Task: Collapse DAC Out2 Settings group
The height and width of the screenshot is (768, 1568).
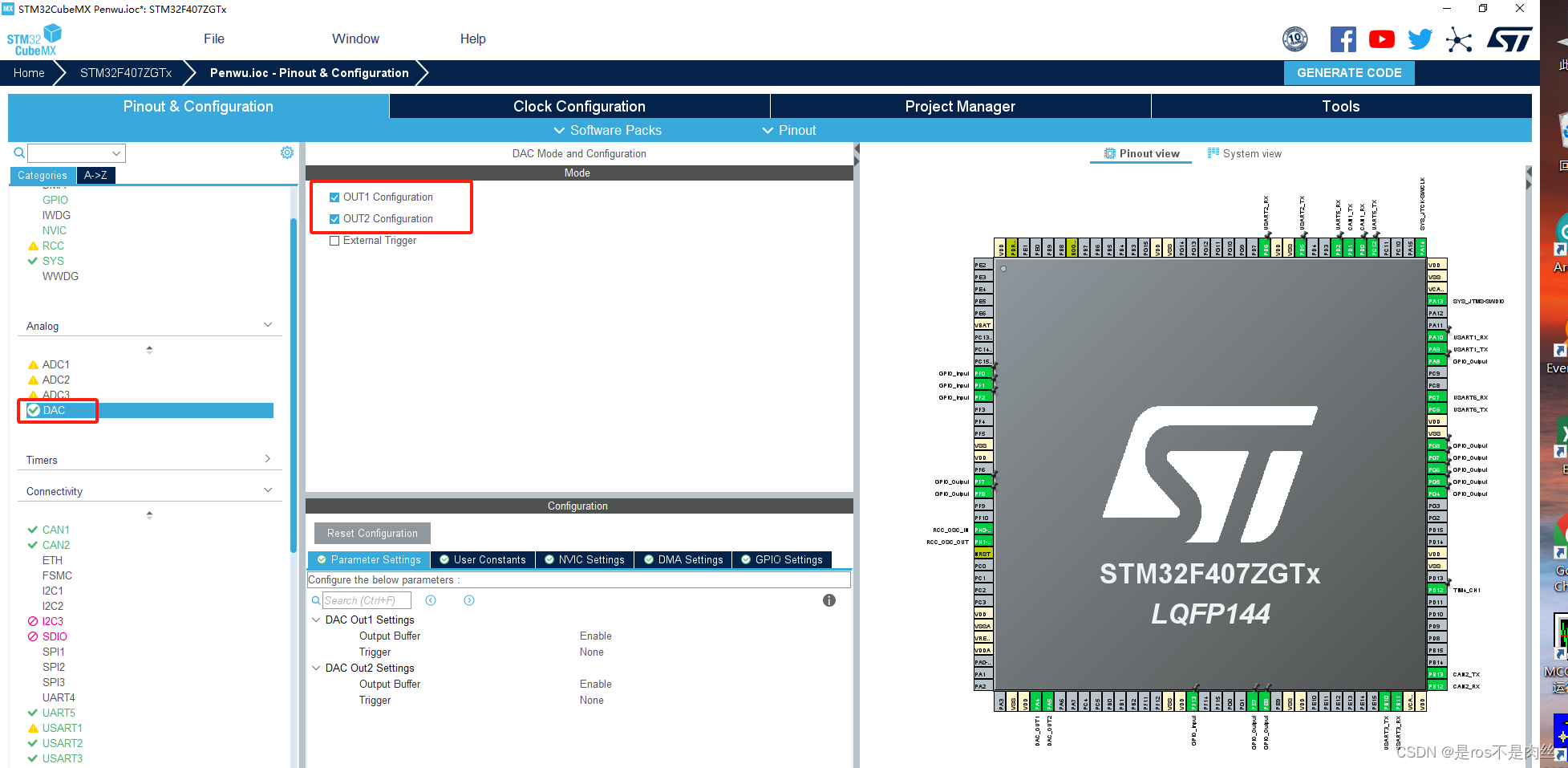Action: (x=316, y=668)
